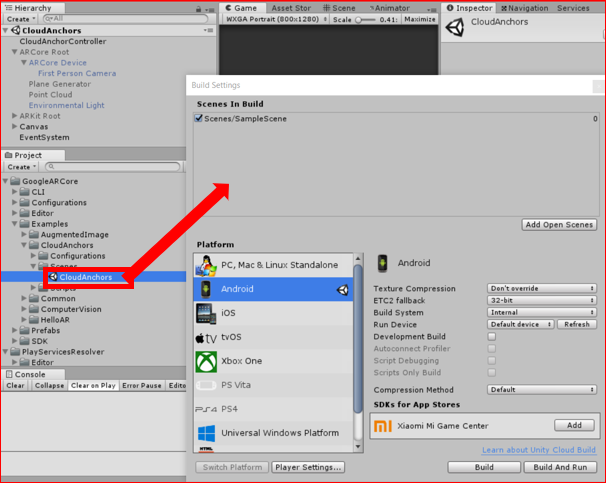Click the Hierarchy search field

(125, 19)
